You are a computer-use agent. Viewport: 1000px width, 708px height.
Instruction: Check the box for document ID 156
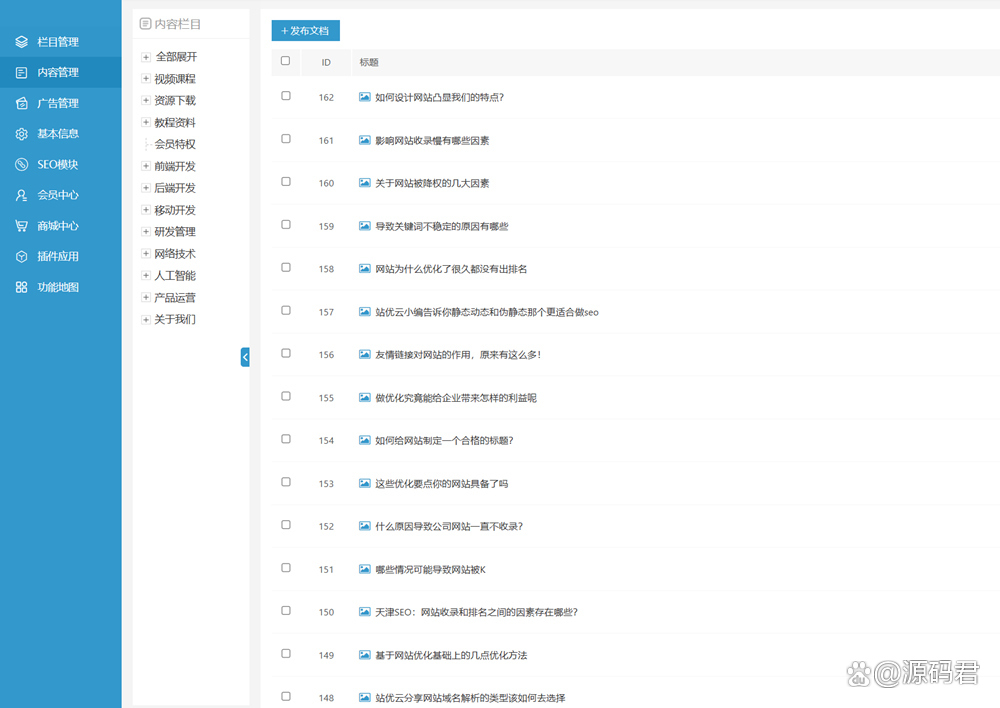(286, 353)
